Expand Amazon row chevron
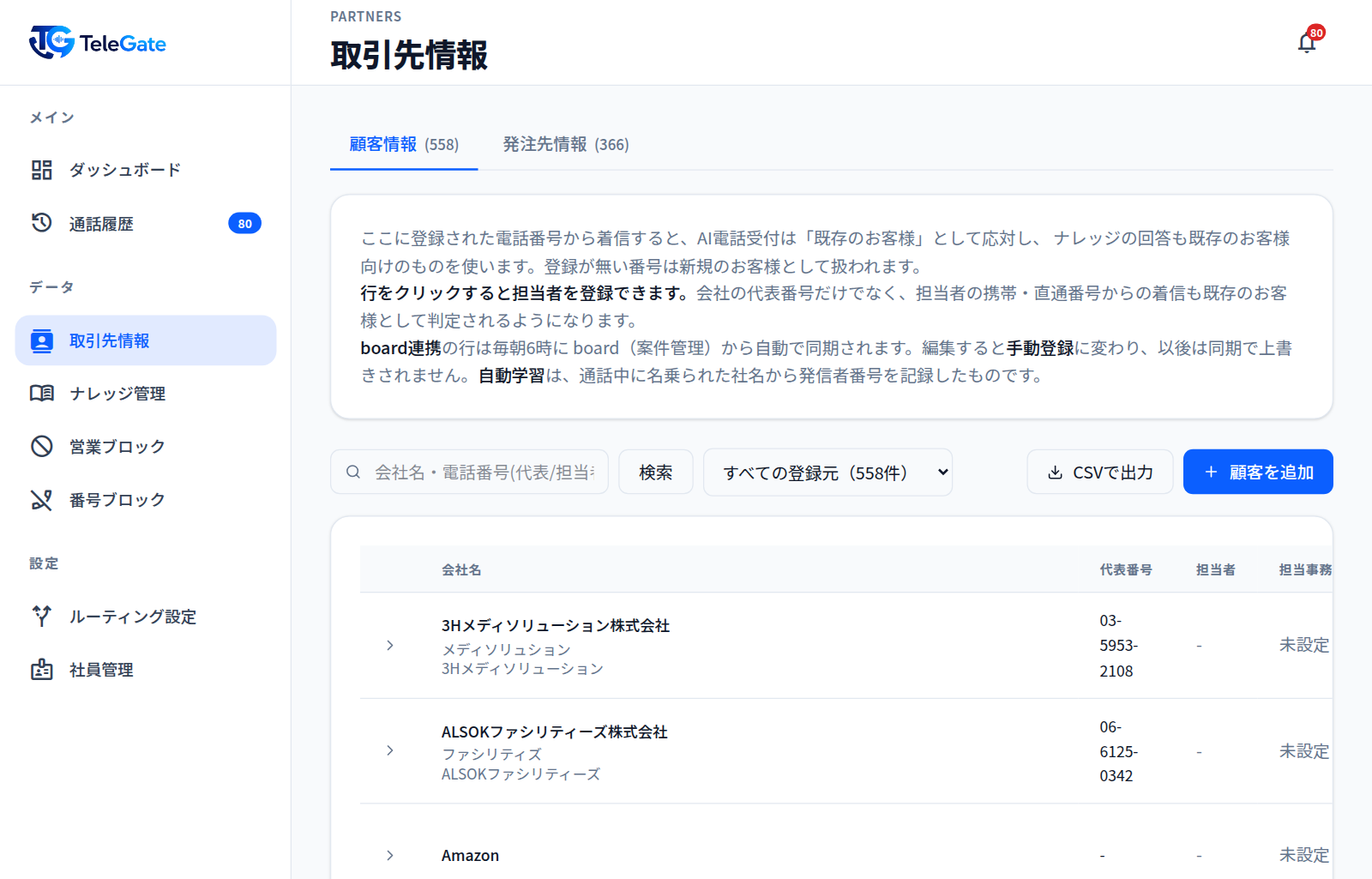Image resolution: width=1372 pixels, height=879 pixels. click(390, 855)
